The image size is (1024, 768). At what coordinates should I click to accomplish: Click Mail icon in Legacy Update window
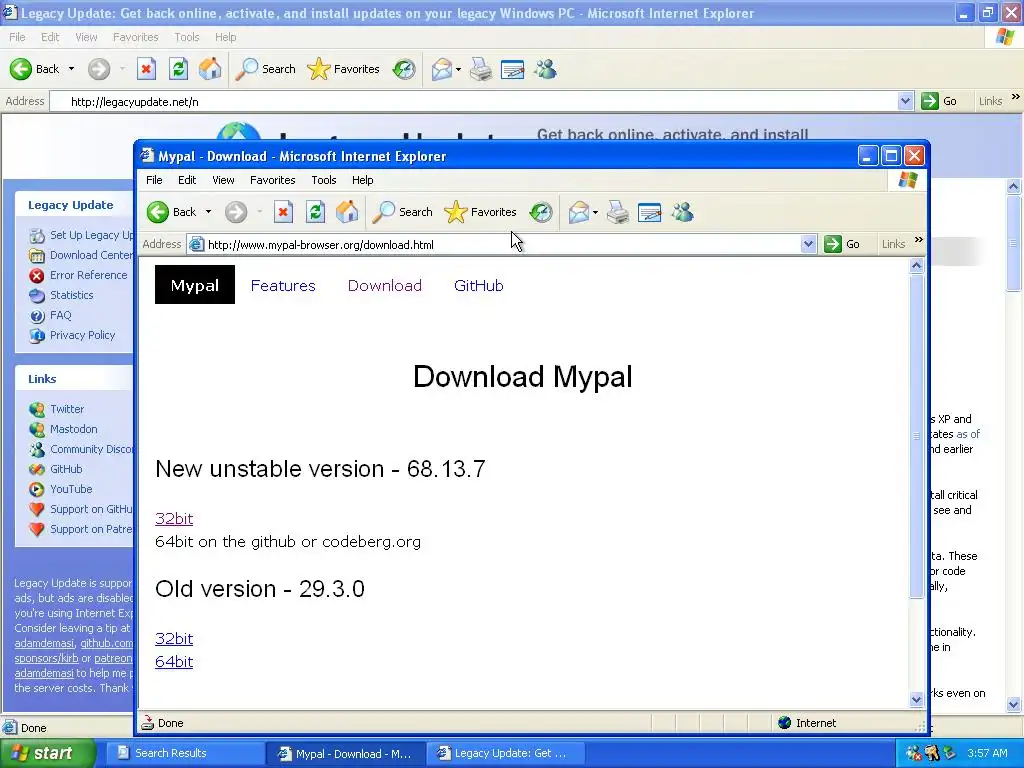(x=441, y=69)
